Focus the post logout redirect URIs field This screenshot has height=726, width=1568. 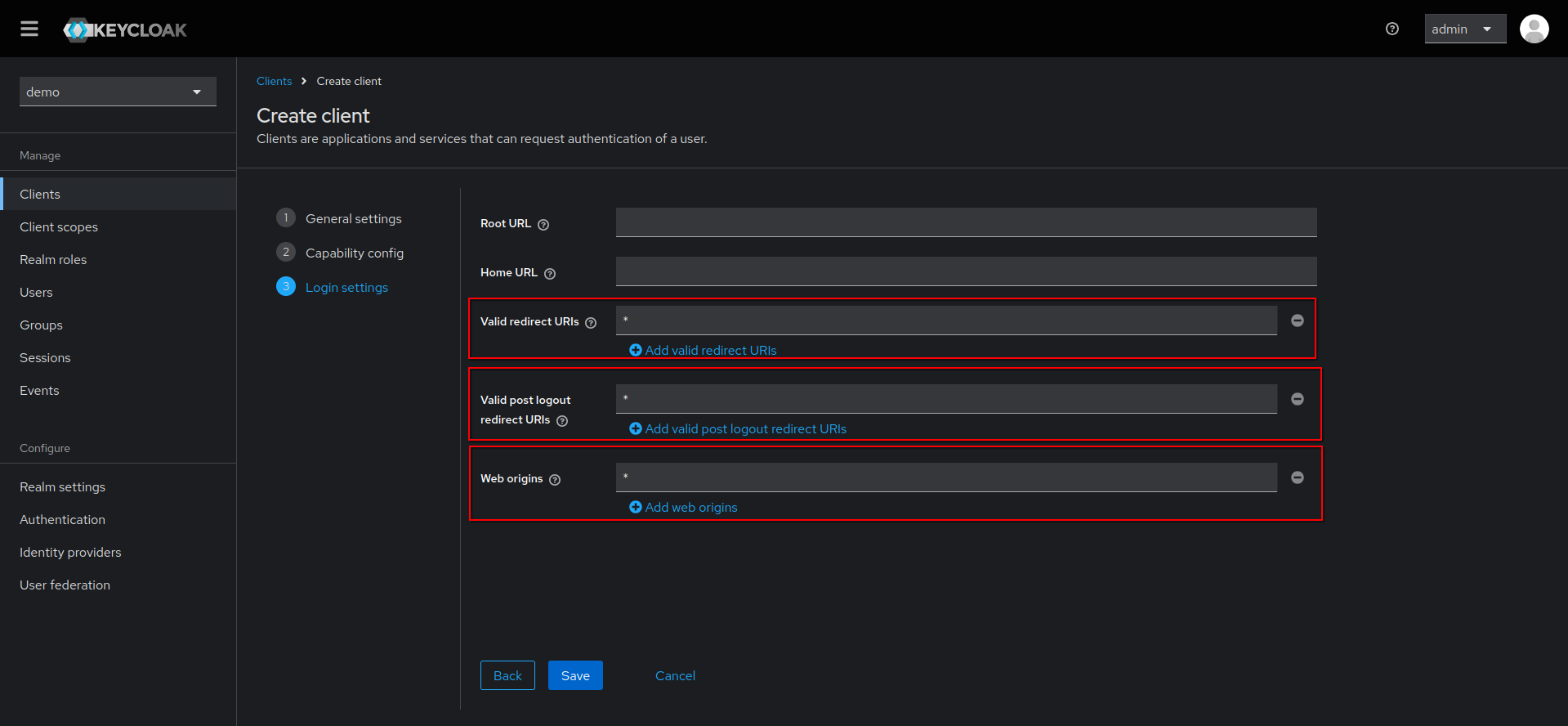point(946,399)
